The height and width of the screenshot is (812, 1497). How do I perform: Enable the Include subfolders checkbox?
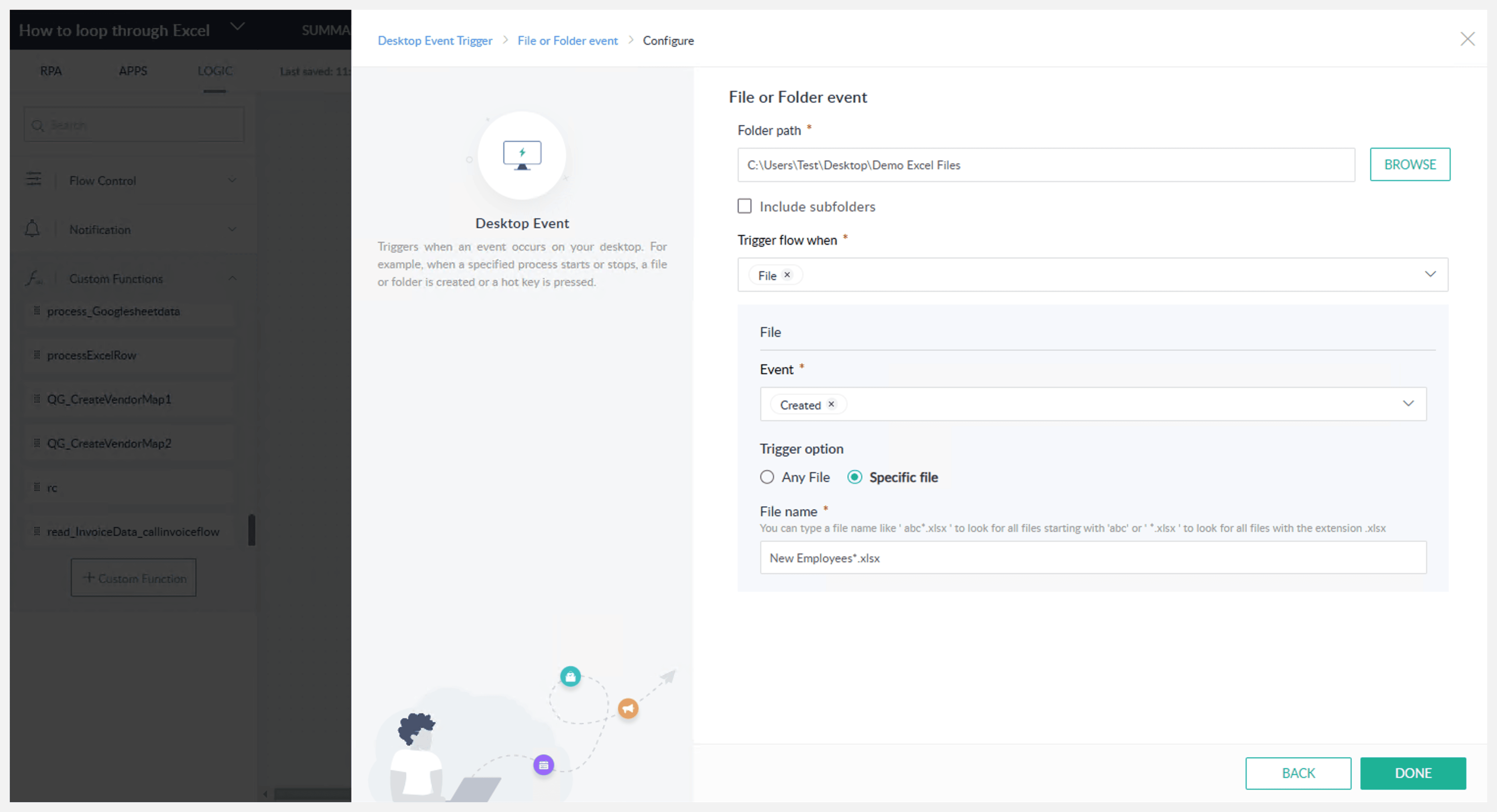(744, 206)
